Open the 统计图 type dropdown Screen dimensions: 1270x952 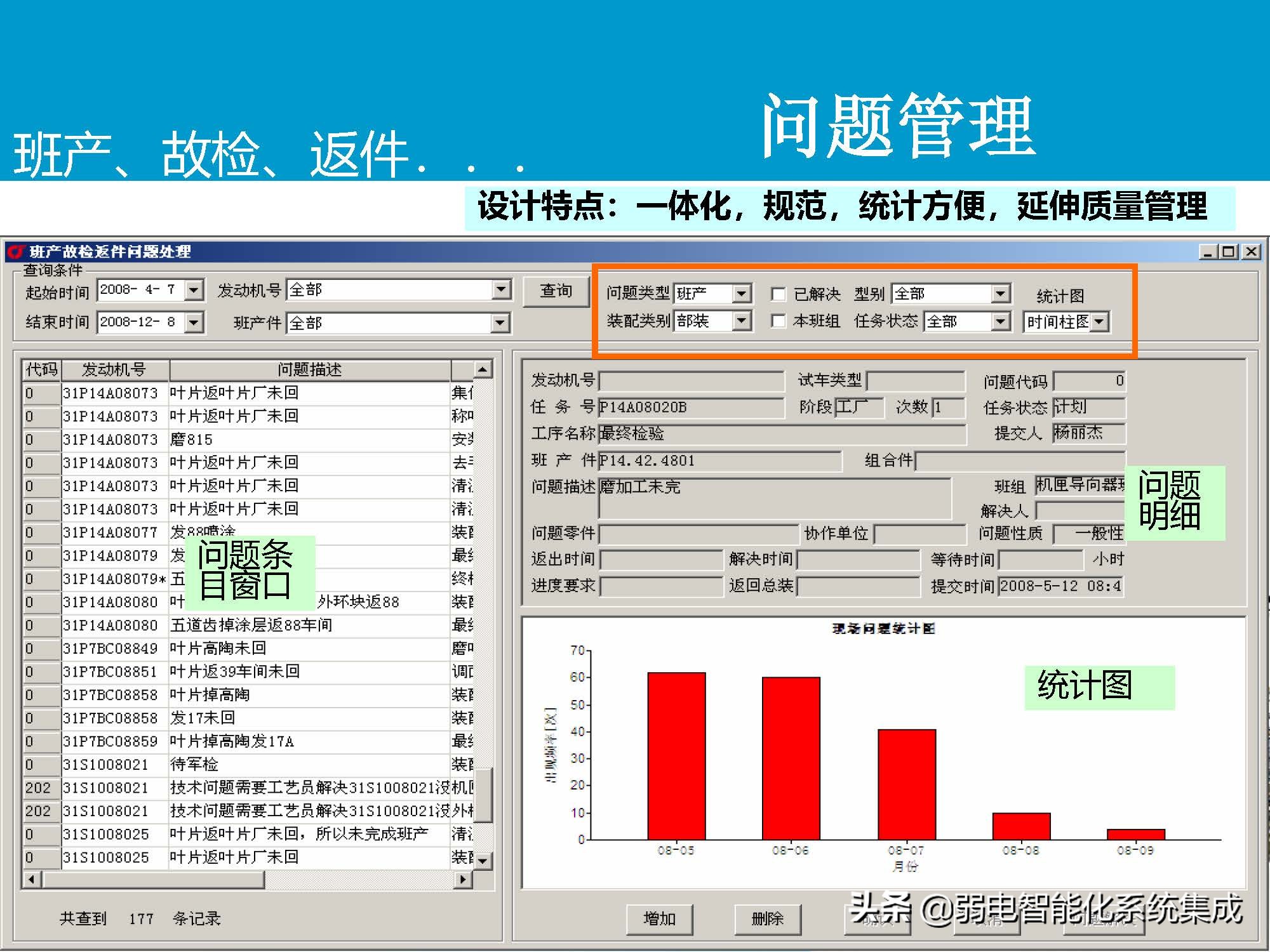pos(1100,322)
